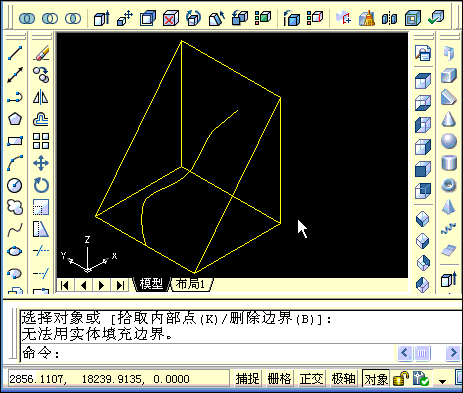Image resolution: width=463 pixels, height=393 pixels.
Task: Select the Offset tool
Action: click(41, 119)
